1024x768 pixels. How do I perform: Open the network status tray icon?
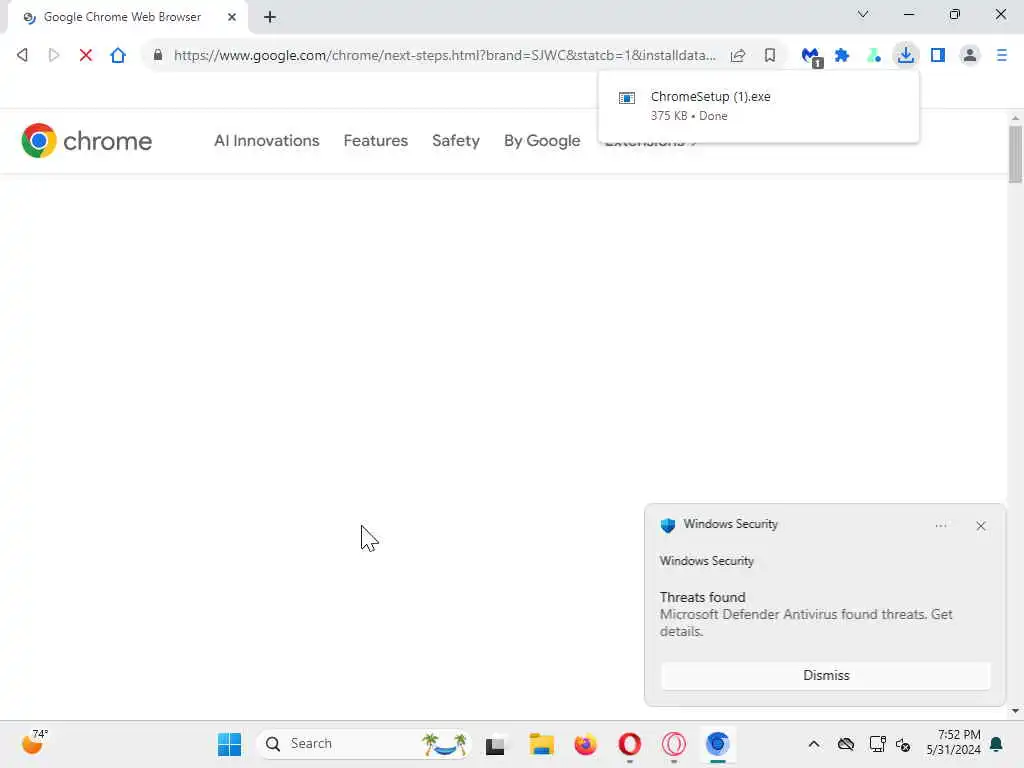click(x=877, y=744)
